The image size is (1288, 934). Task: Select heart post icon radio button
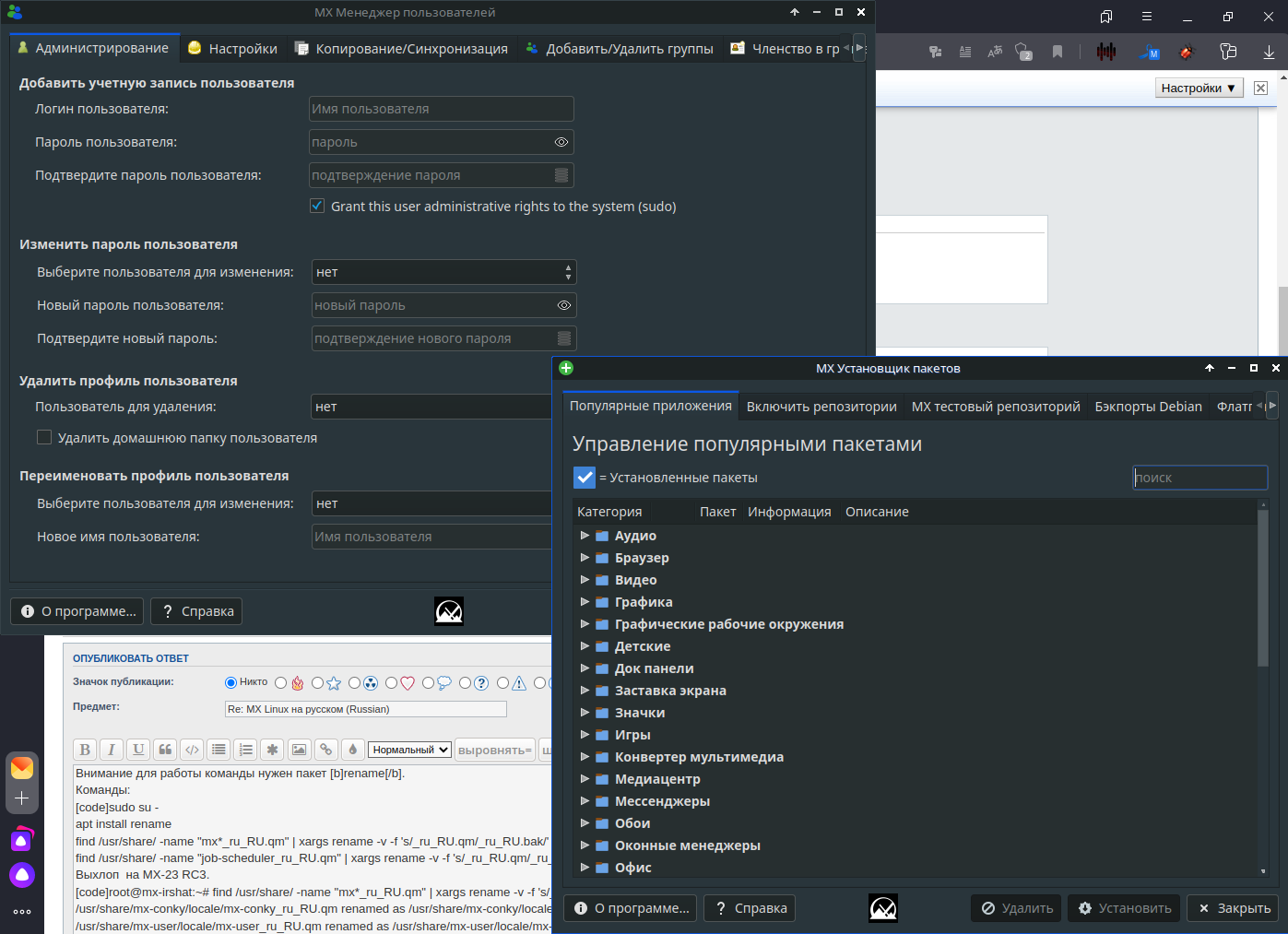click(391, 683)
